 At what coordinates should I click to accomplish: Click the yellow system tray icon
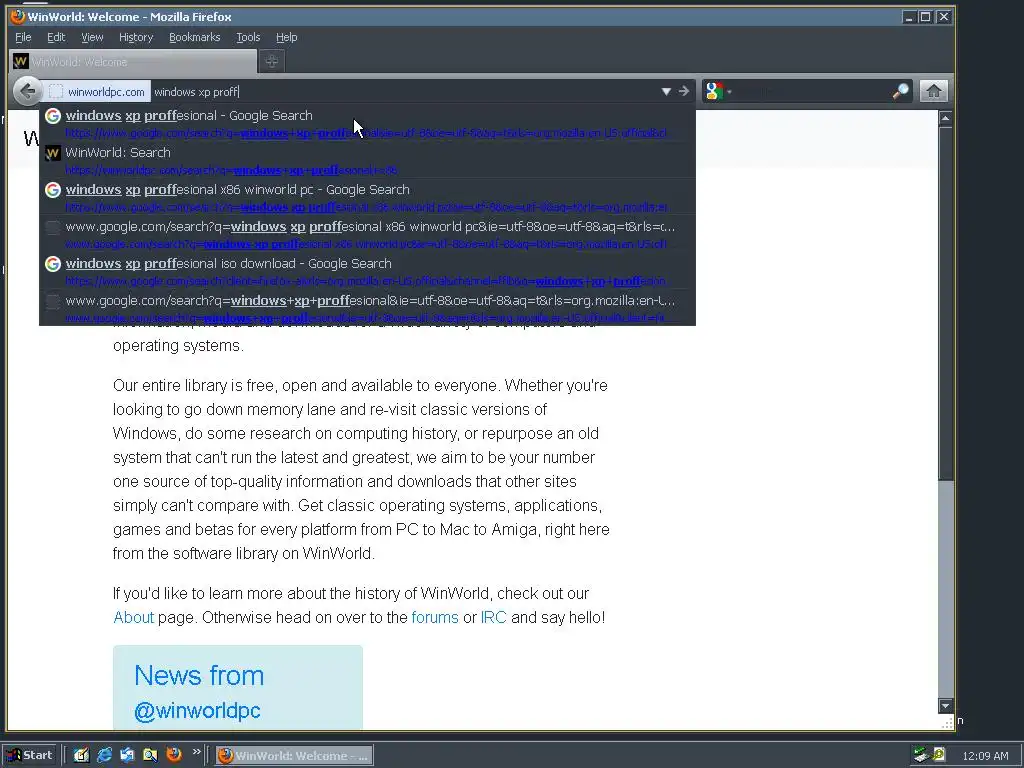939,755
